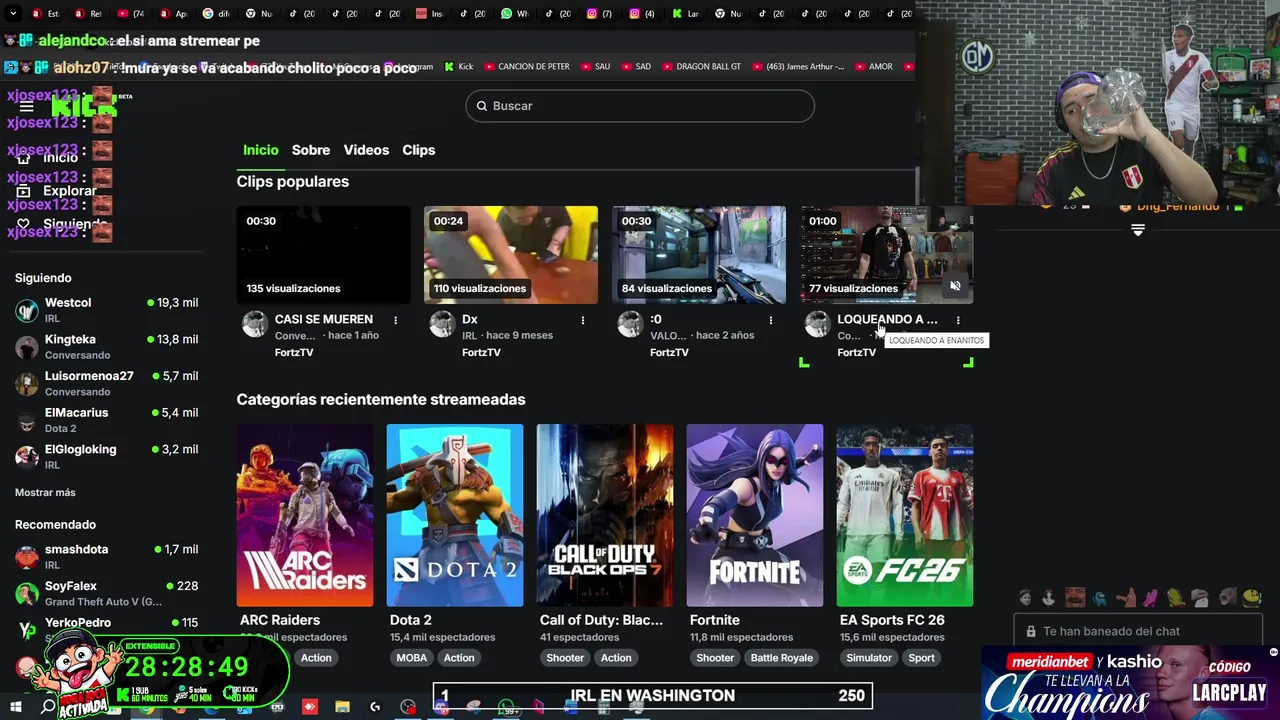Click the ARC Raiders category title
Viewport: 1280px width, 720px height.
[x=280, y=620]
